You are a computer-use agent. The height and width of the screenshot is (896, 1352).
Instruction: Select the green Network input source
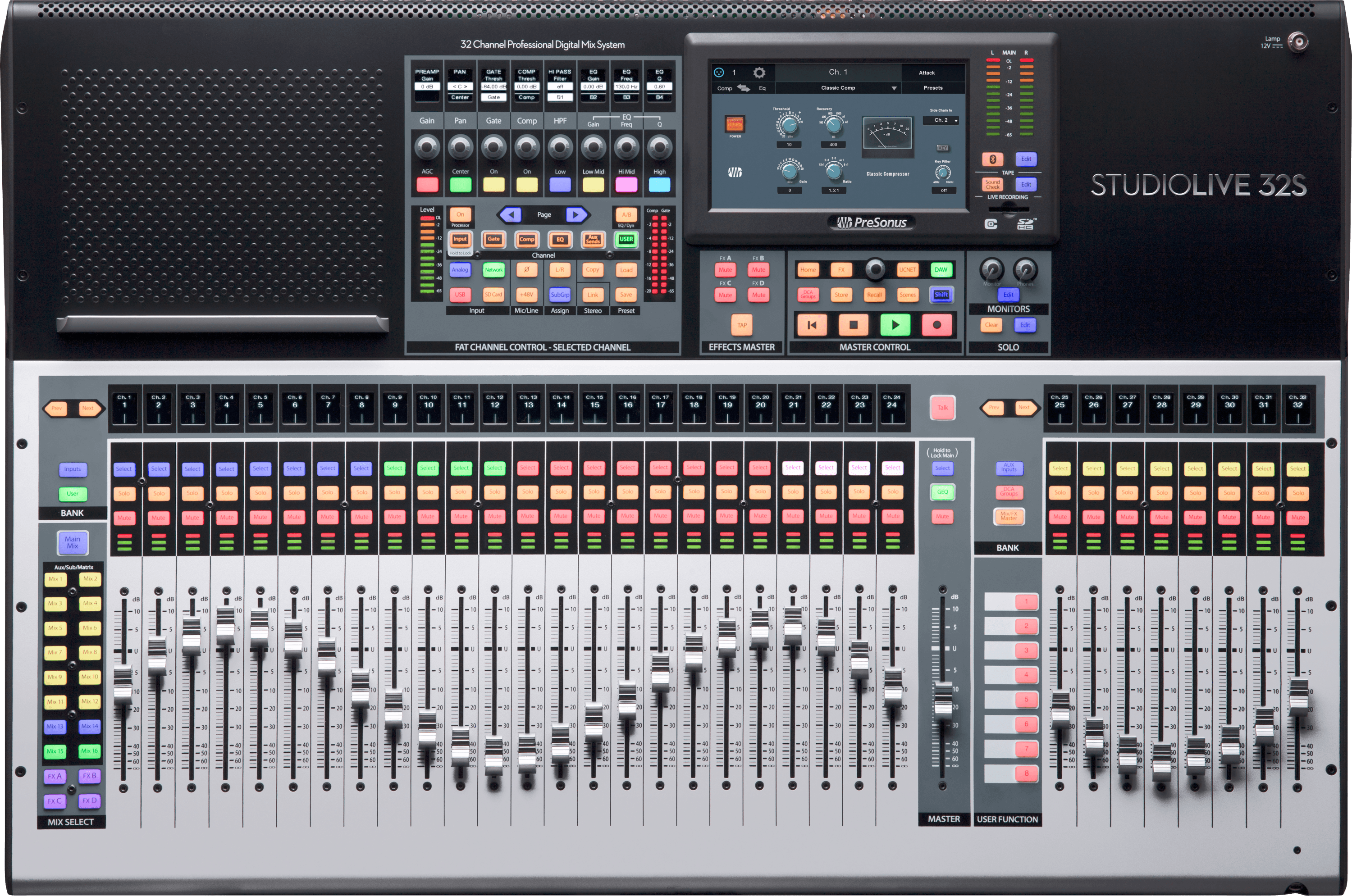coord(493,270)
